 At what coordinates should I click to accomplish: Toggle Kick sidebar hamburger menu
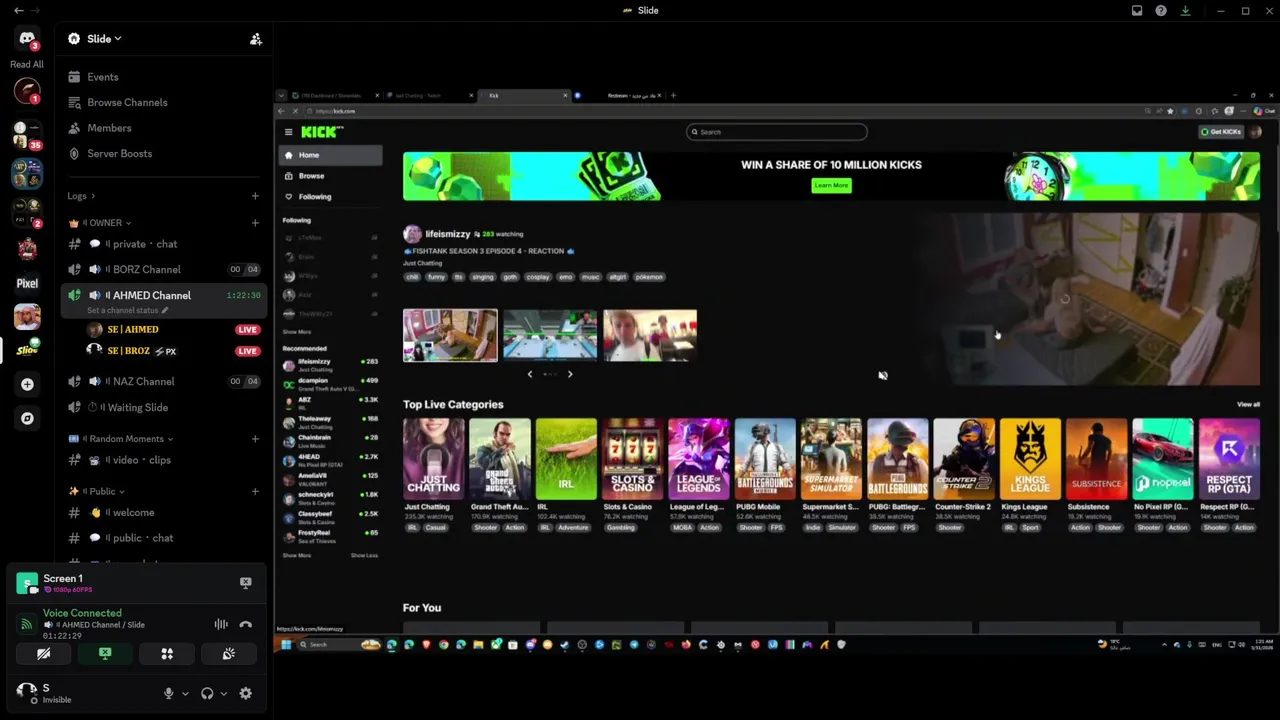(288, 132)
